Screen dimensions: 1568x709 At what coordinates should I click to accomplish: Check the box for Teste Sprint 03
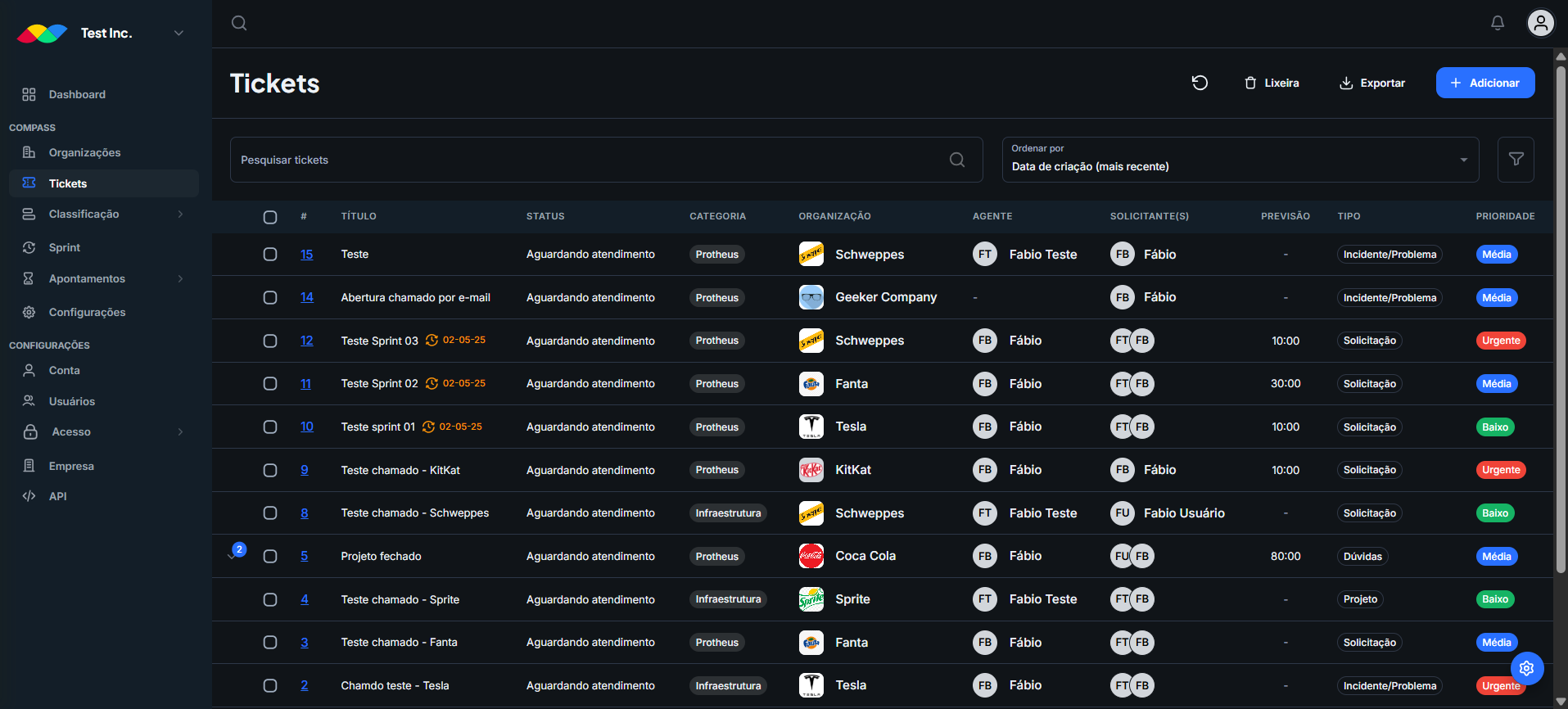pyautogui.click(x=270, y=341)
